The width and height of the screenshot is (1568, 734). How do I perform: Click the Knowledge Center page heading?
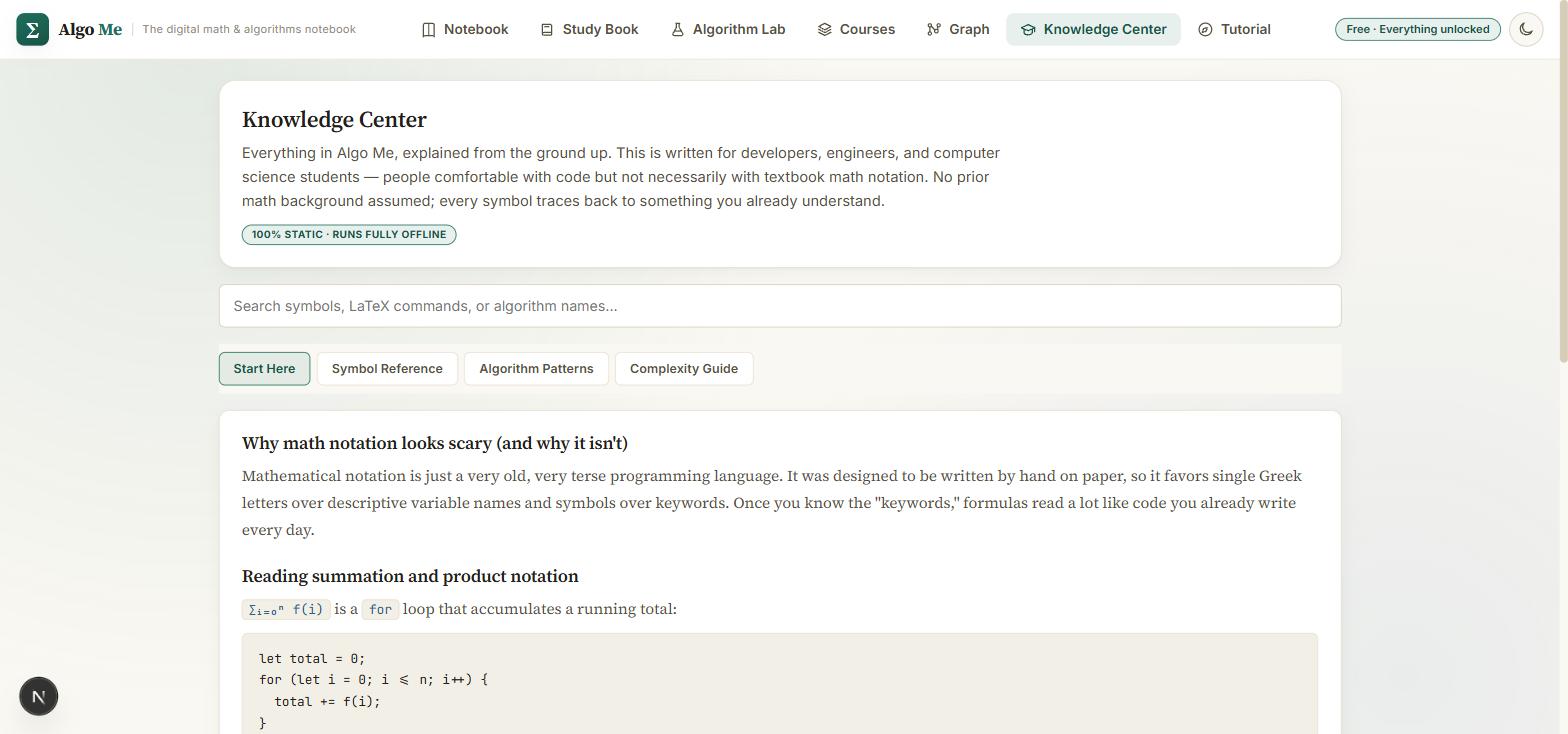[334, 119]
